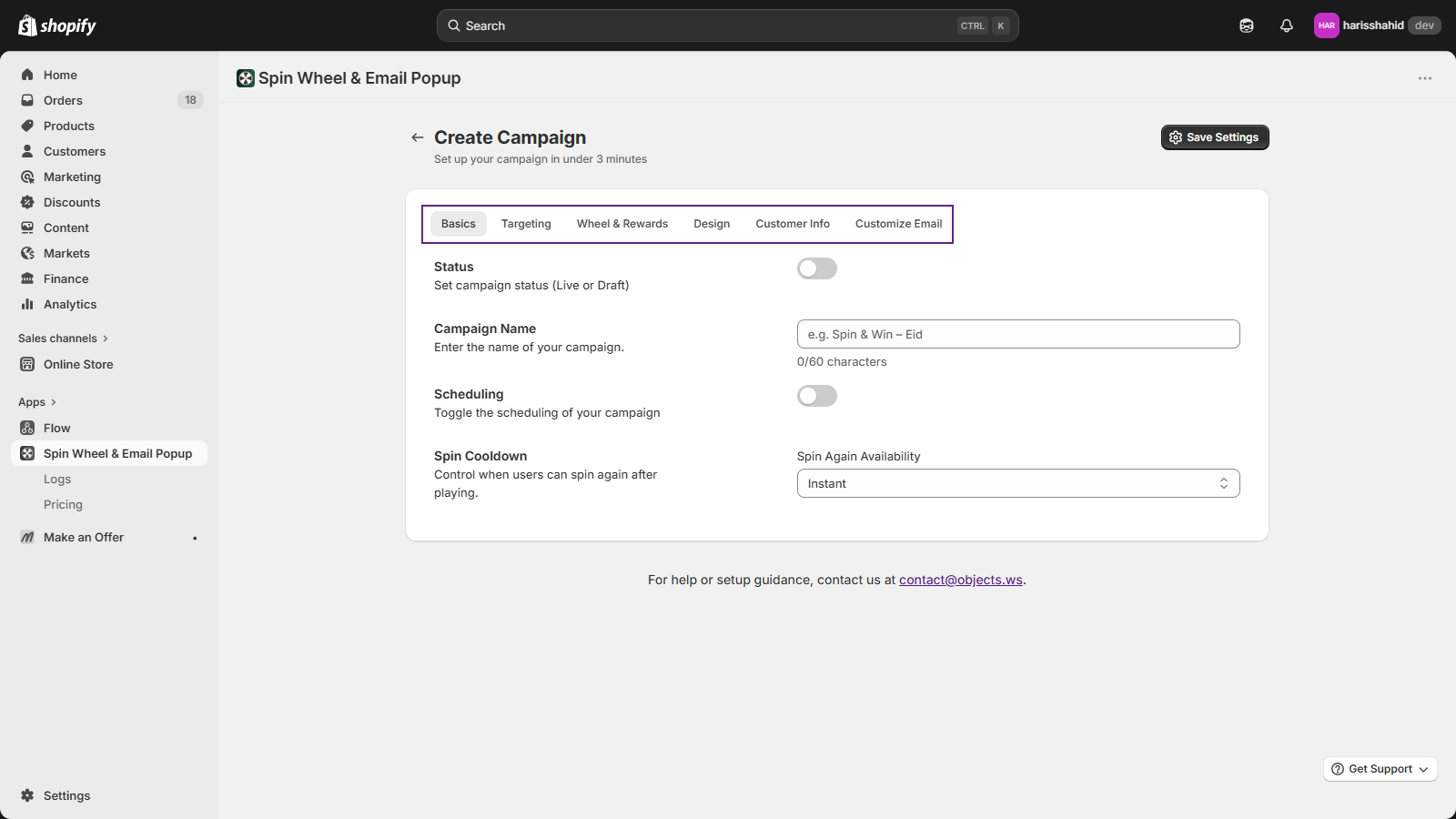Click the dev badge in top bar

1424,25
